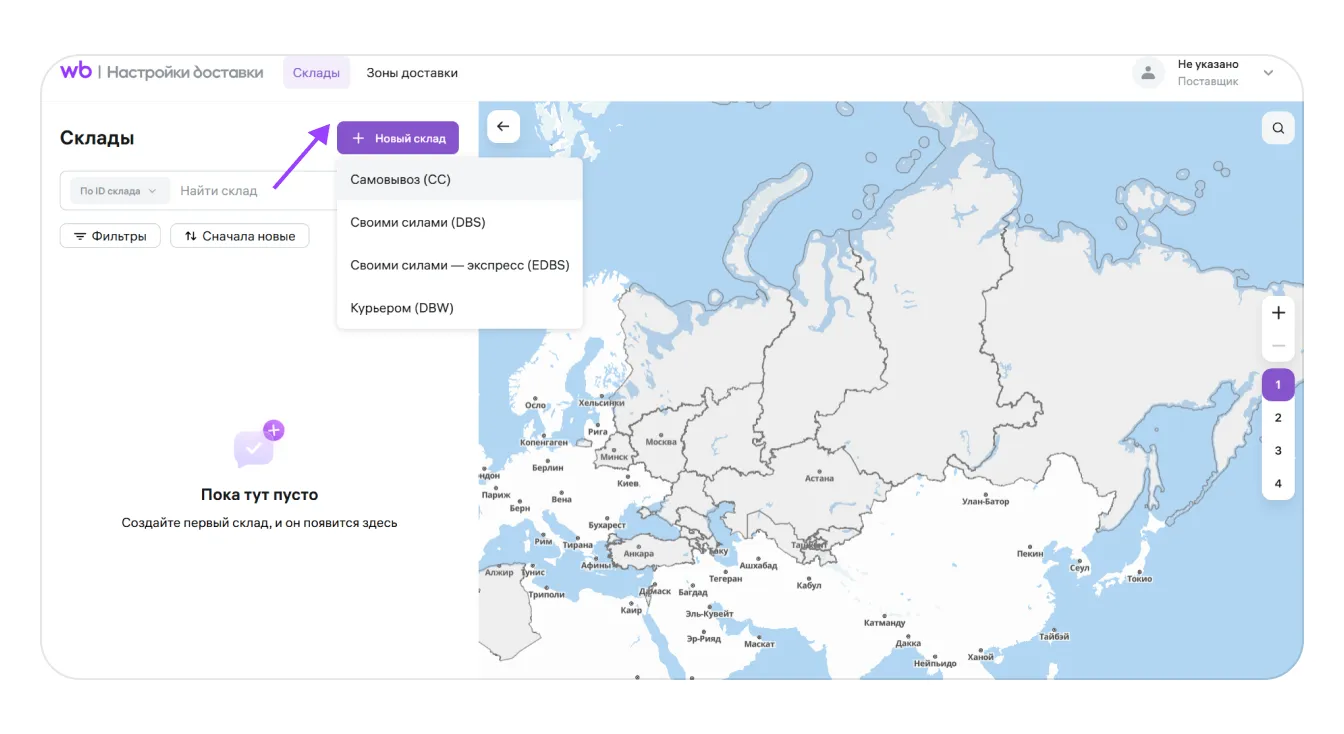
Task: Click the empty state chat-plus illustration
Action: coord(258,446)
